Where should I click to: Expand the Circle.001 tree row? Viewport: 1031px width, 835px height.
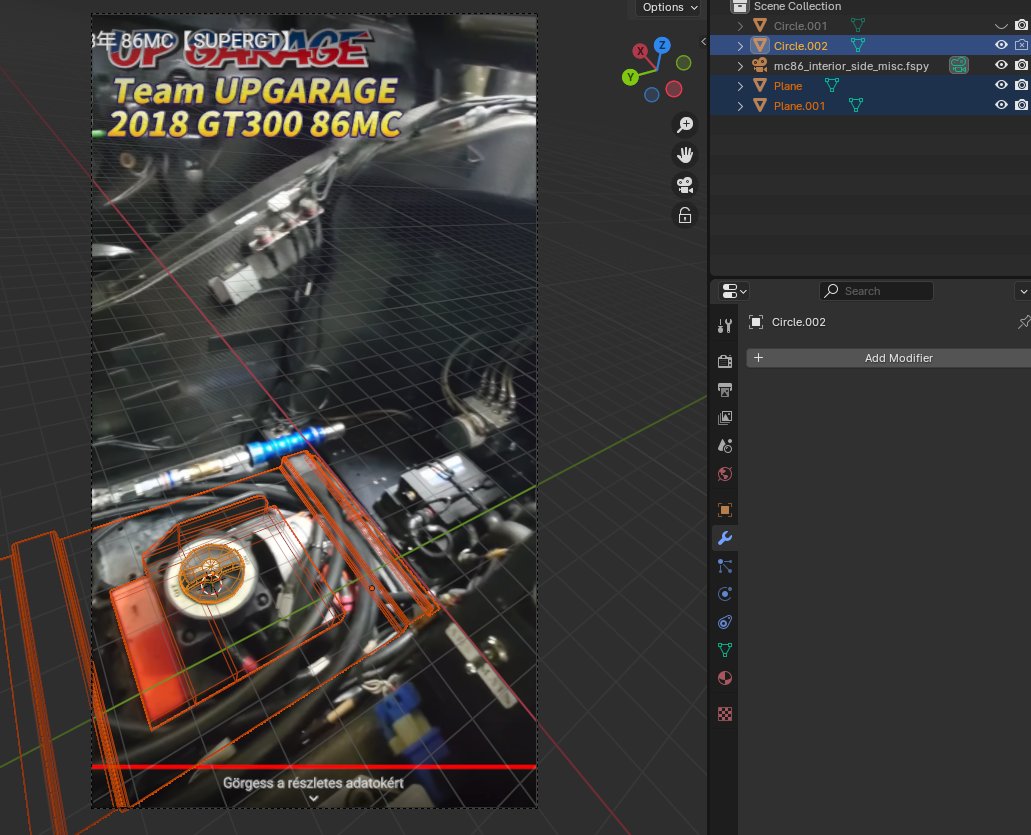coord(740,26)
